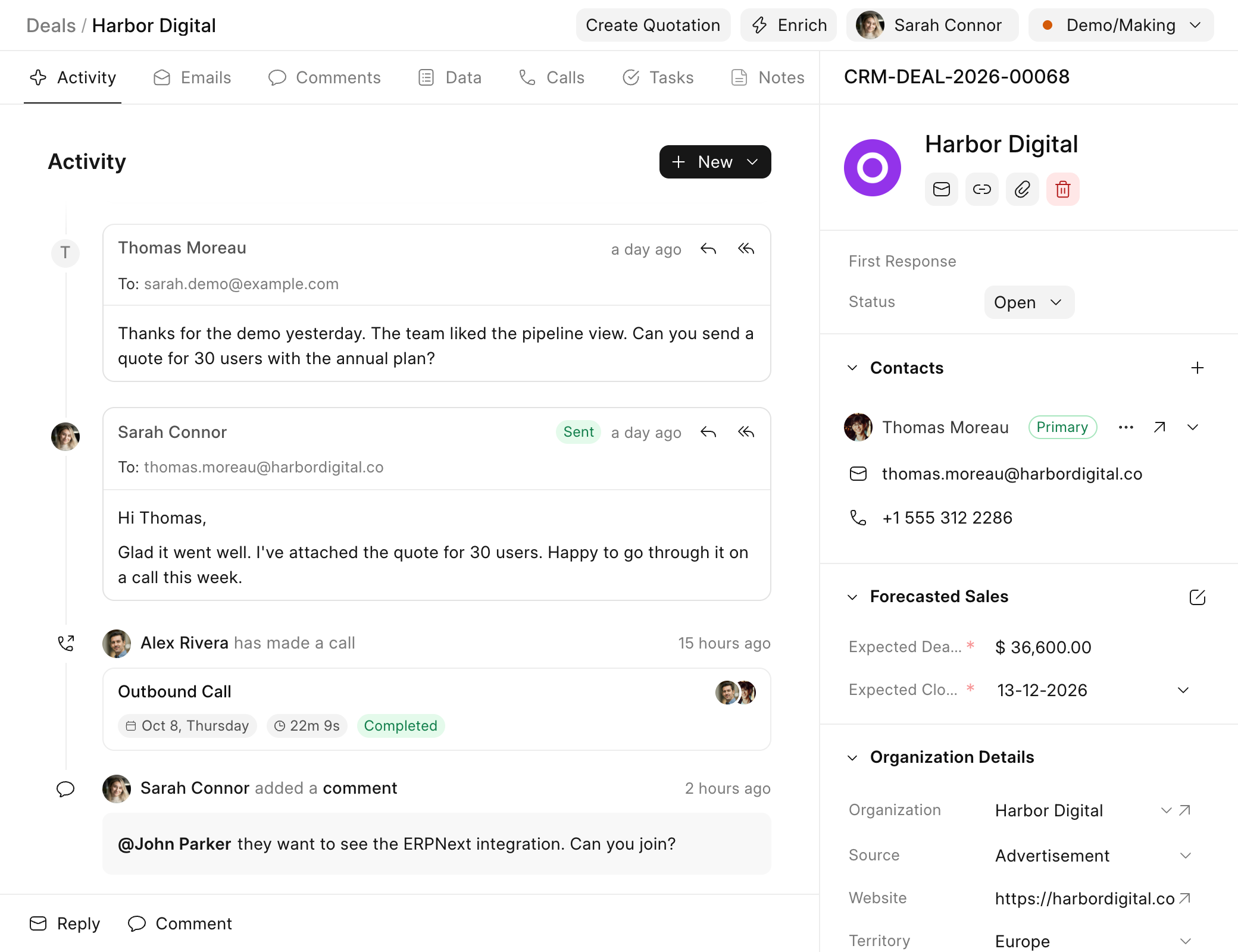The image size is (1238, 952).
Task: Switch to the Comments tab
Action: [x=324, y=77]
